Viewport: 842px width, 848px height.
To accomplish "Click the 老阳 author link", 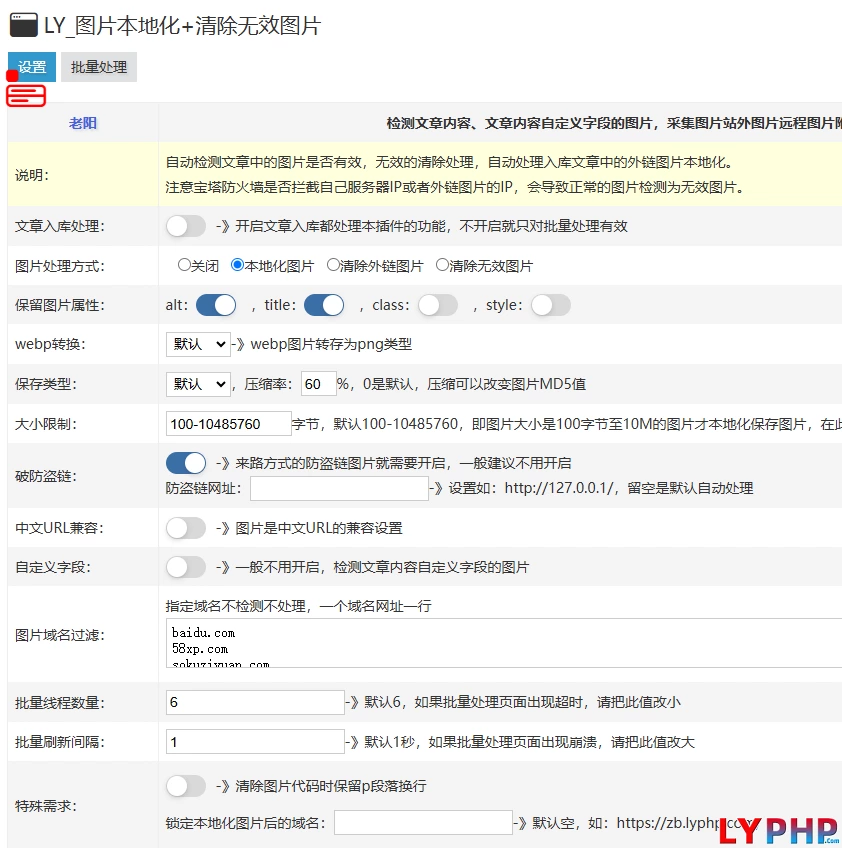I will (x=83, y=123).
